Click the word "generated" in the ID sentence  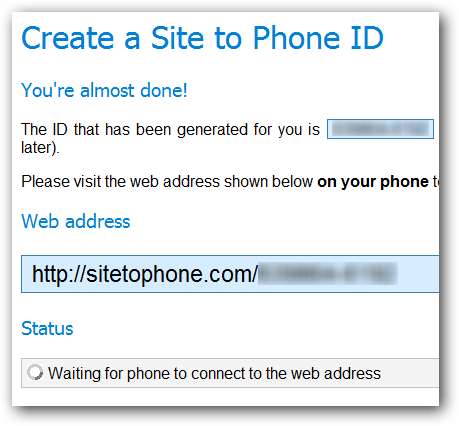pyautogui.click(x=212, y=130)
